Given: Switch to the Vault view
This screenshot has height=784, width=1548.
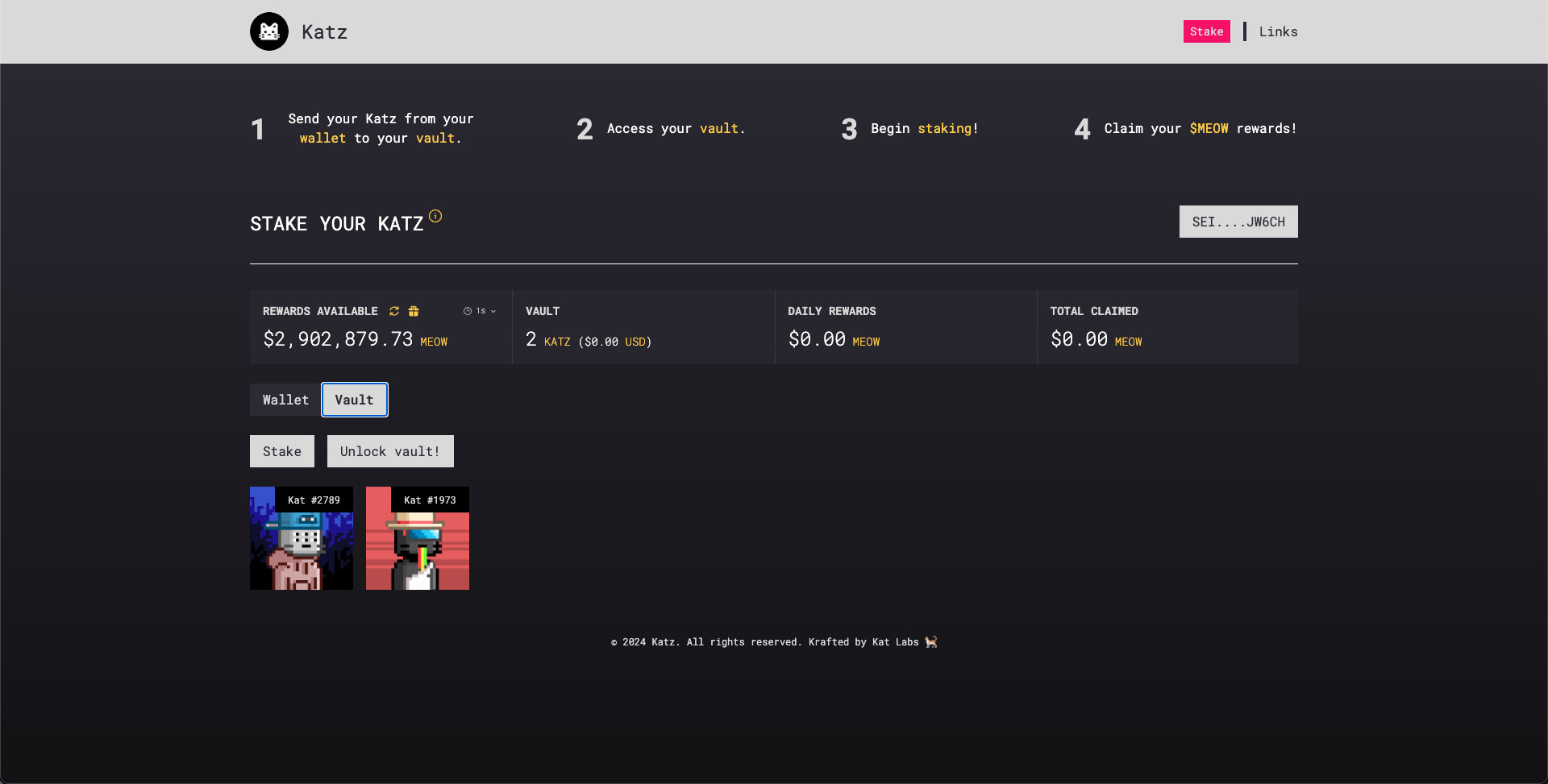Looking at the screenshot, I should [x=354, y=399].
